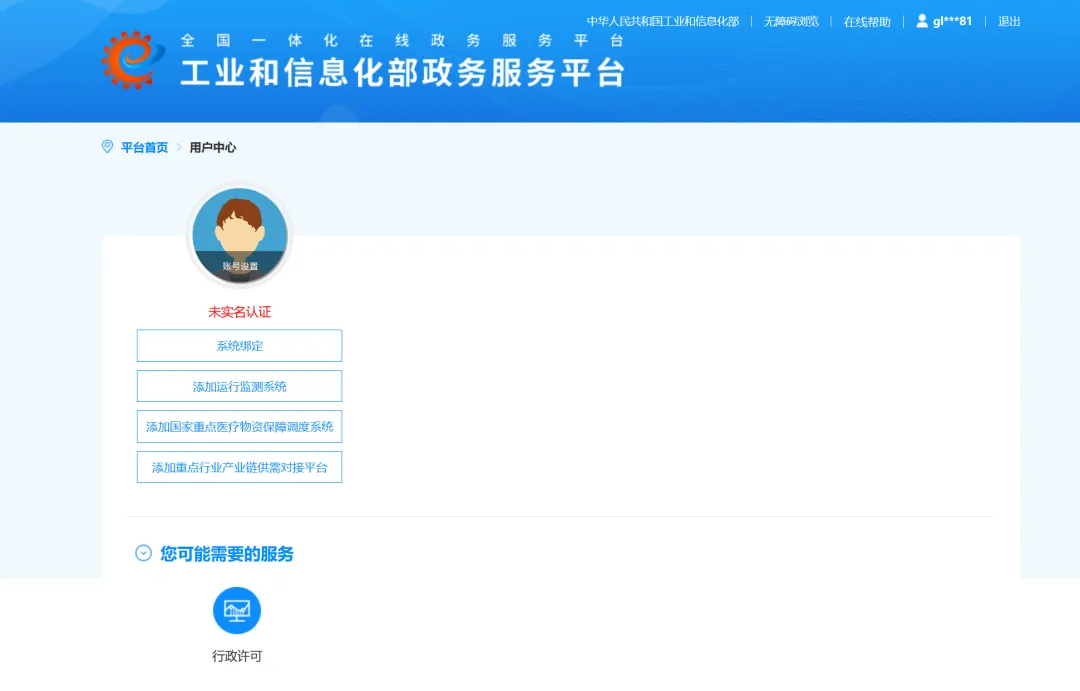This screenshot has height=691, width=1080.
Task: Collapse the recommended services list via its chevron
Action: 142,554
